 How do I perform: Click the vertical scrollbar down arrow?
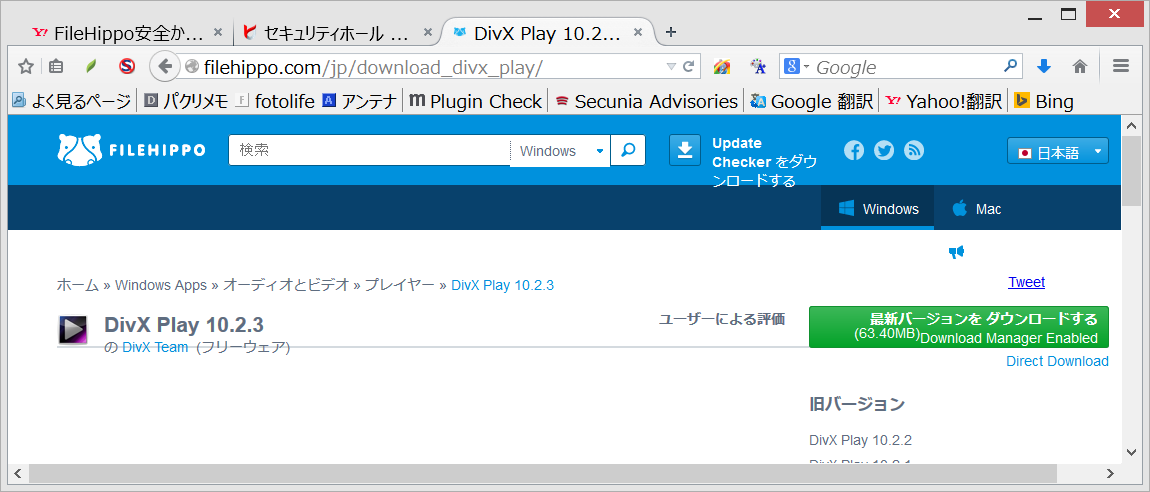point(1132,452)
